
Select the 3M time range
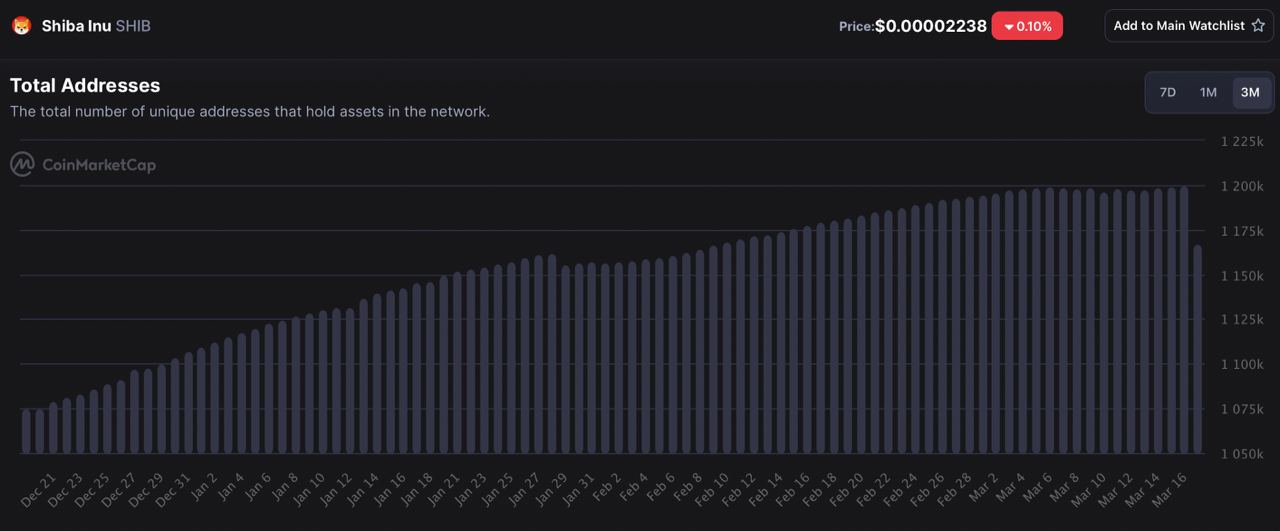pos(1250,92)
